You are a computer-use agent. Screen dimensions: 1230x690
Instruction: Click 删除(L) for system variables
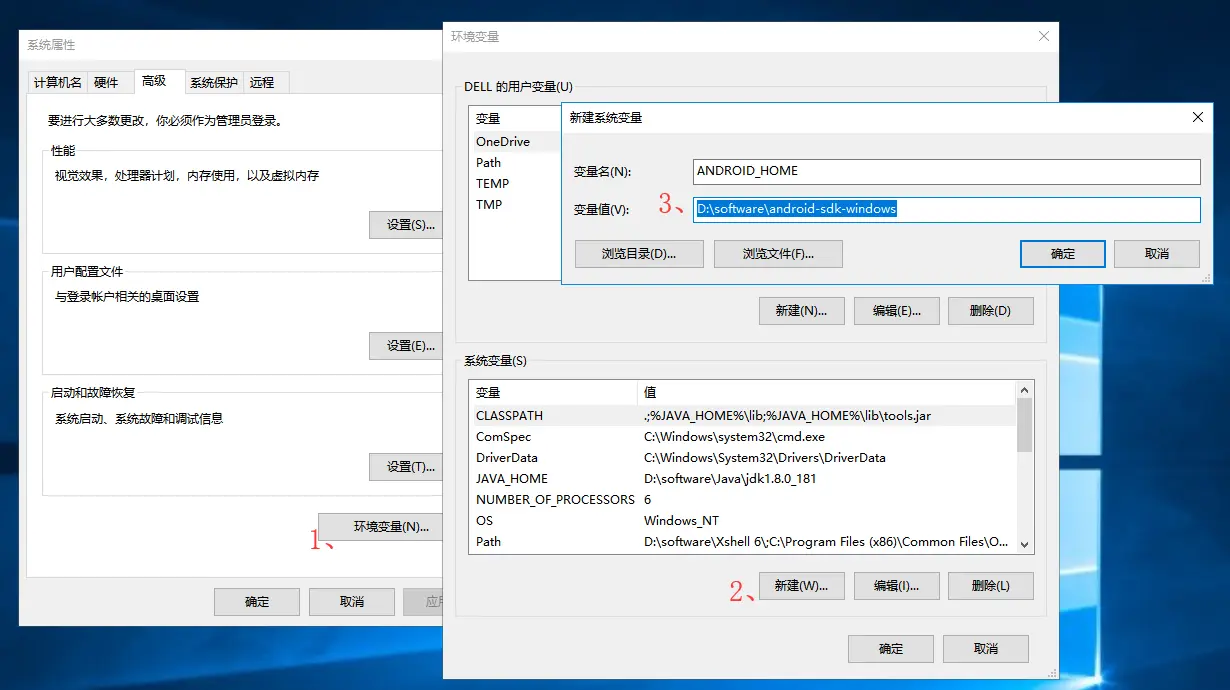coord(990,586)
